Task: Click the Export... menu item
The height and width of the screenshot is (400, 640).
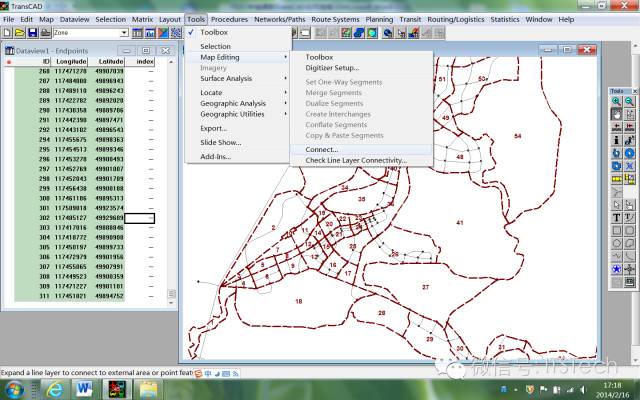Action: 214,128
